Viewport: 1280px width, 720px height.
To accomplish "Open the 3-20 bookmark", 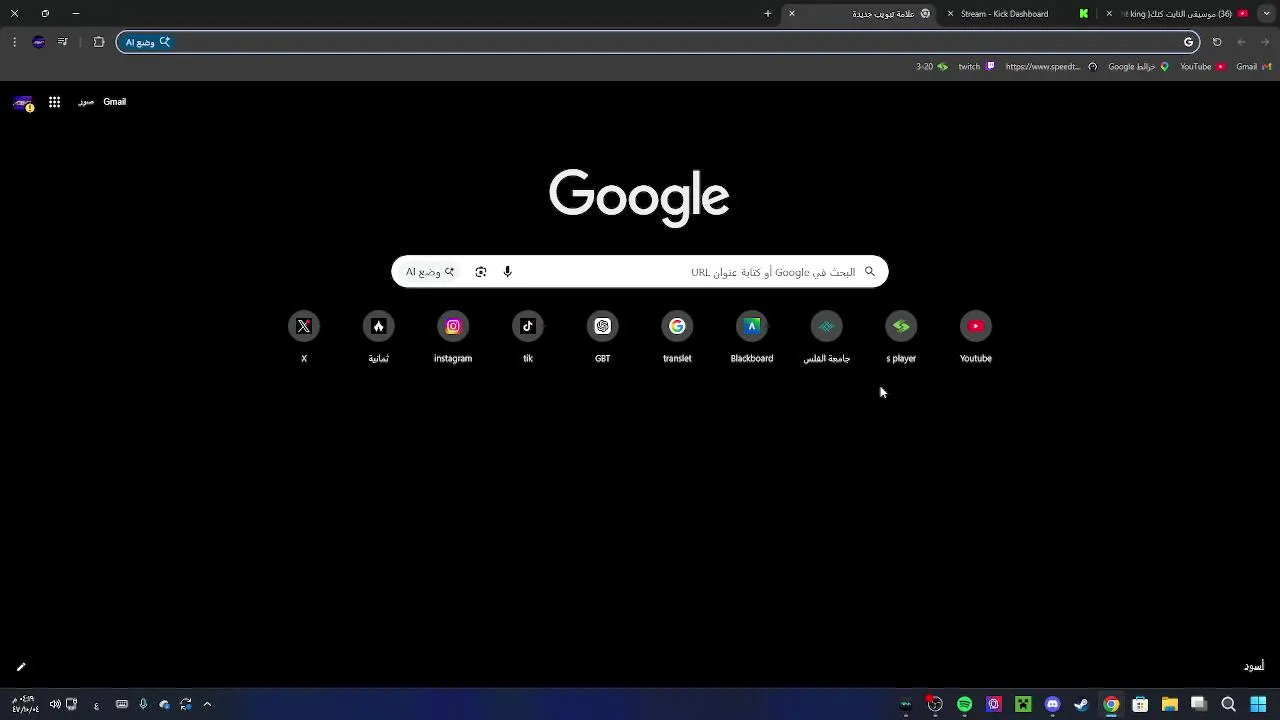I will pyautogui.click(x=932, y=67).
